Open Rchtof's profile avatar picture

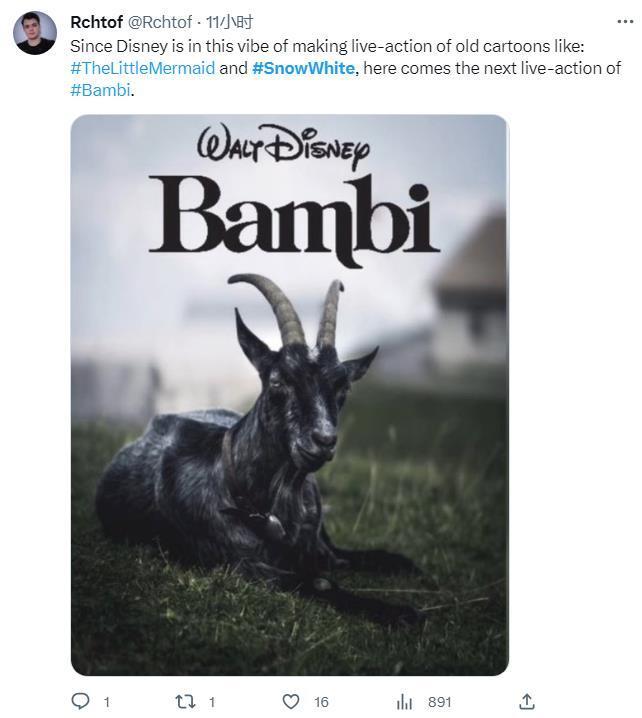[35, 33]
